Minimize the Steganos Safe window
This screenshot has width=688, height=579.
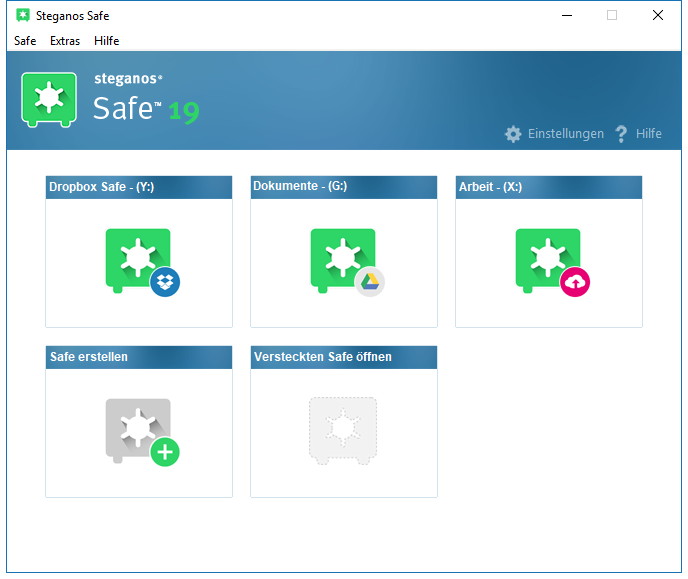pos(567,15)
